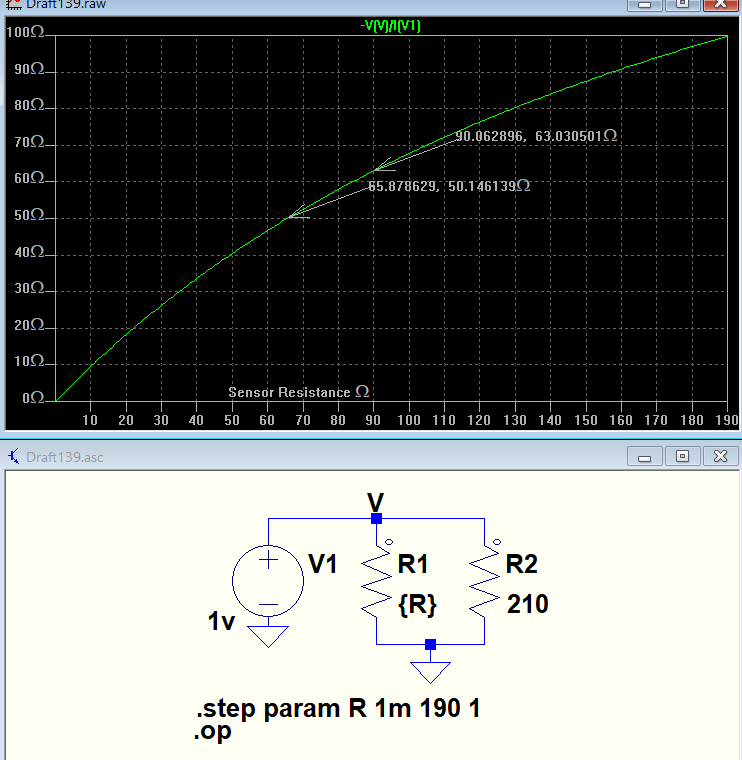Click the 100Ω vertical axis label

pos(25,32)
